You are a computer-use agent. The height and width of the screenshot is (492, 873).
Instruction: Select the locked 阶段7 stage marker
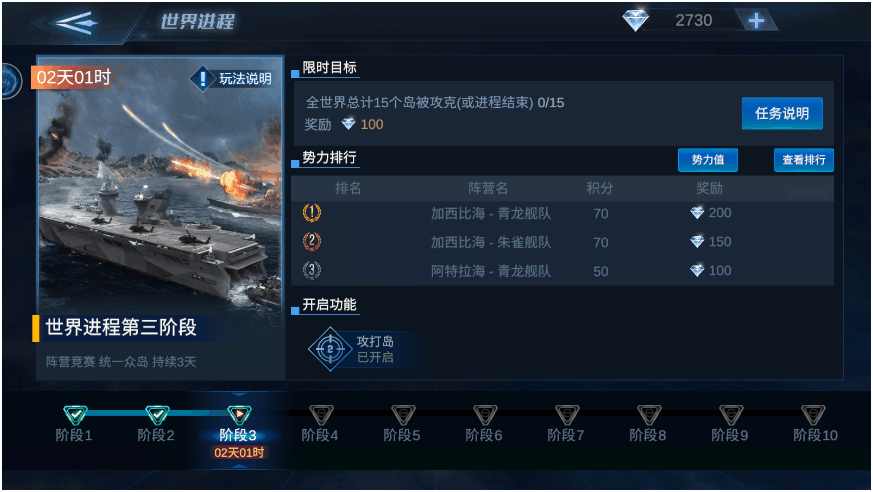(567, 415)
